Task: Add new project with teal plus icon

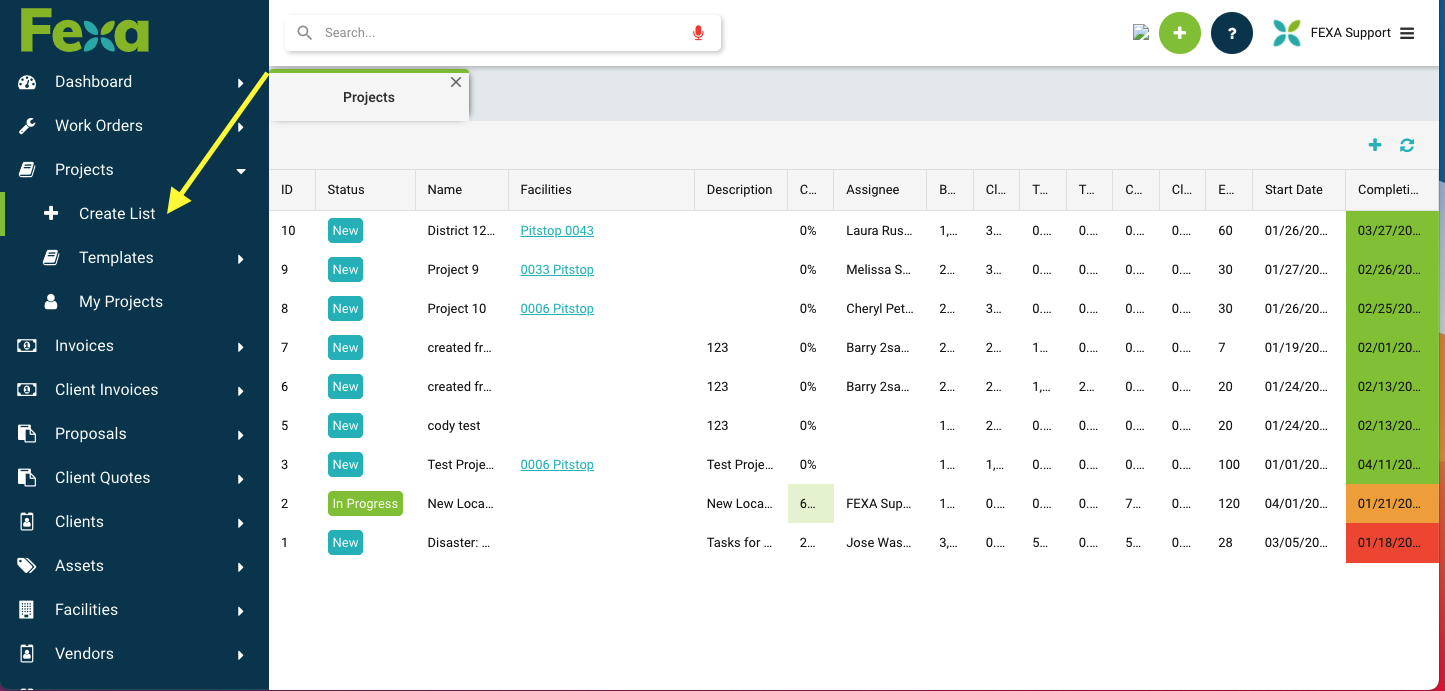Action: click(x=1375, y=145)
